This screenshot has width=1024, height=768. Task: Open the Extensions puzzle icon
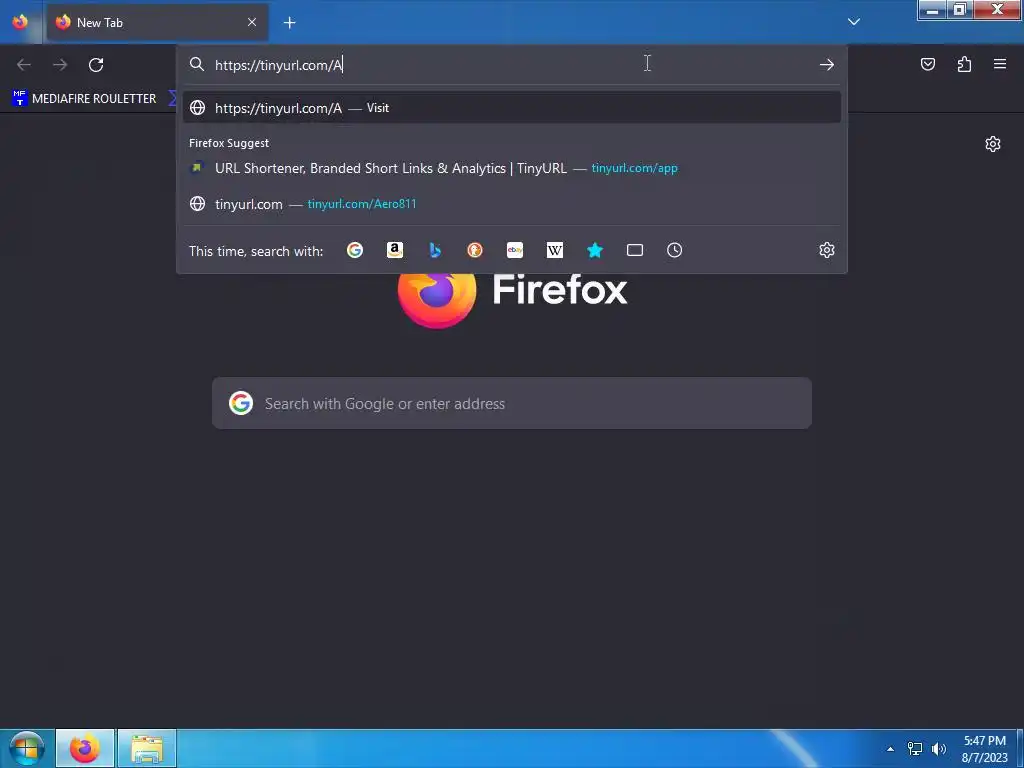coord(964,64)
